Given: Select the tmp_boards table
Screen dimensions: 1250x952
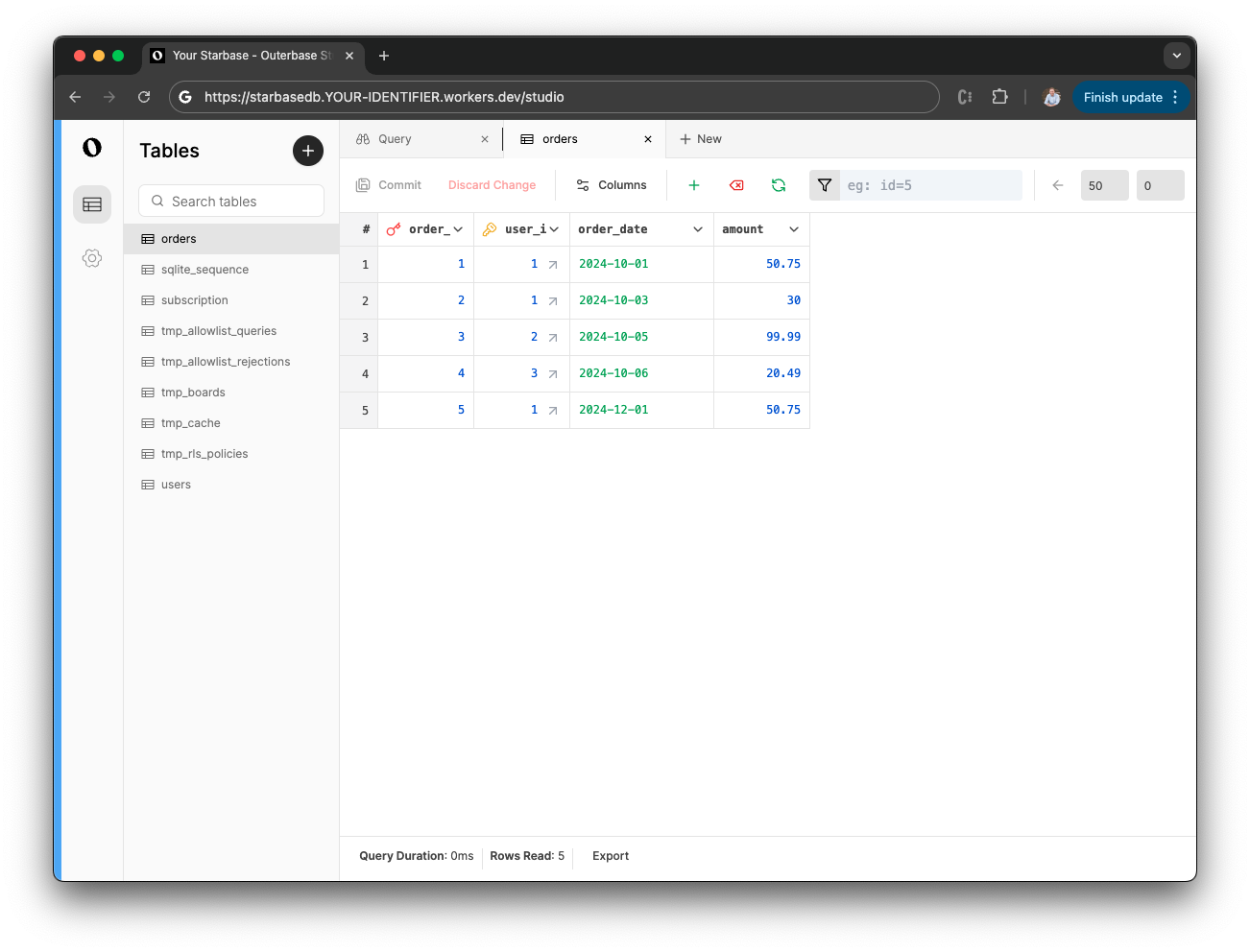Looking at the screenshot, I should pyautogui.click(x=231, y=393).
